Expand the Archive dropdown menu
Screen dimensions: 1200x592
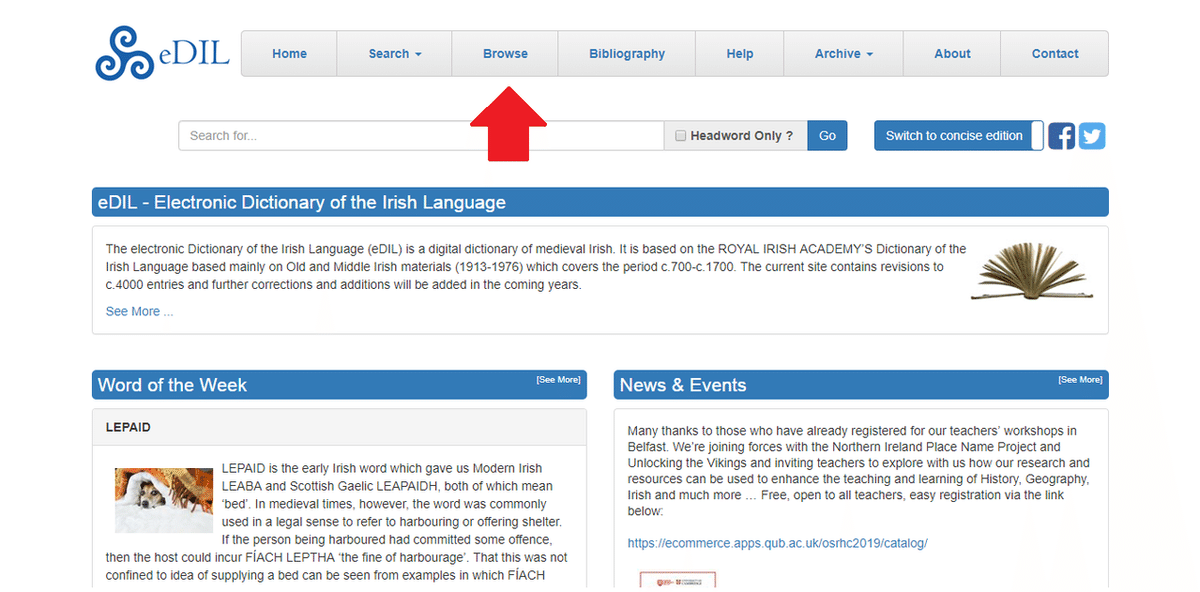pos(844,54)
